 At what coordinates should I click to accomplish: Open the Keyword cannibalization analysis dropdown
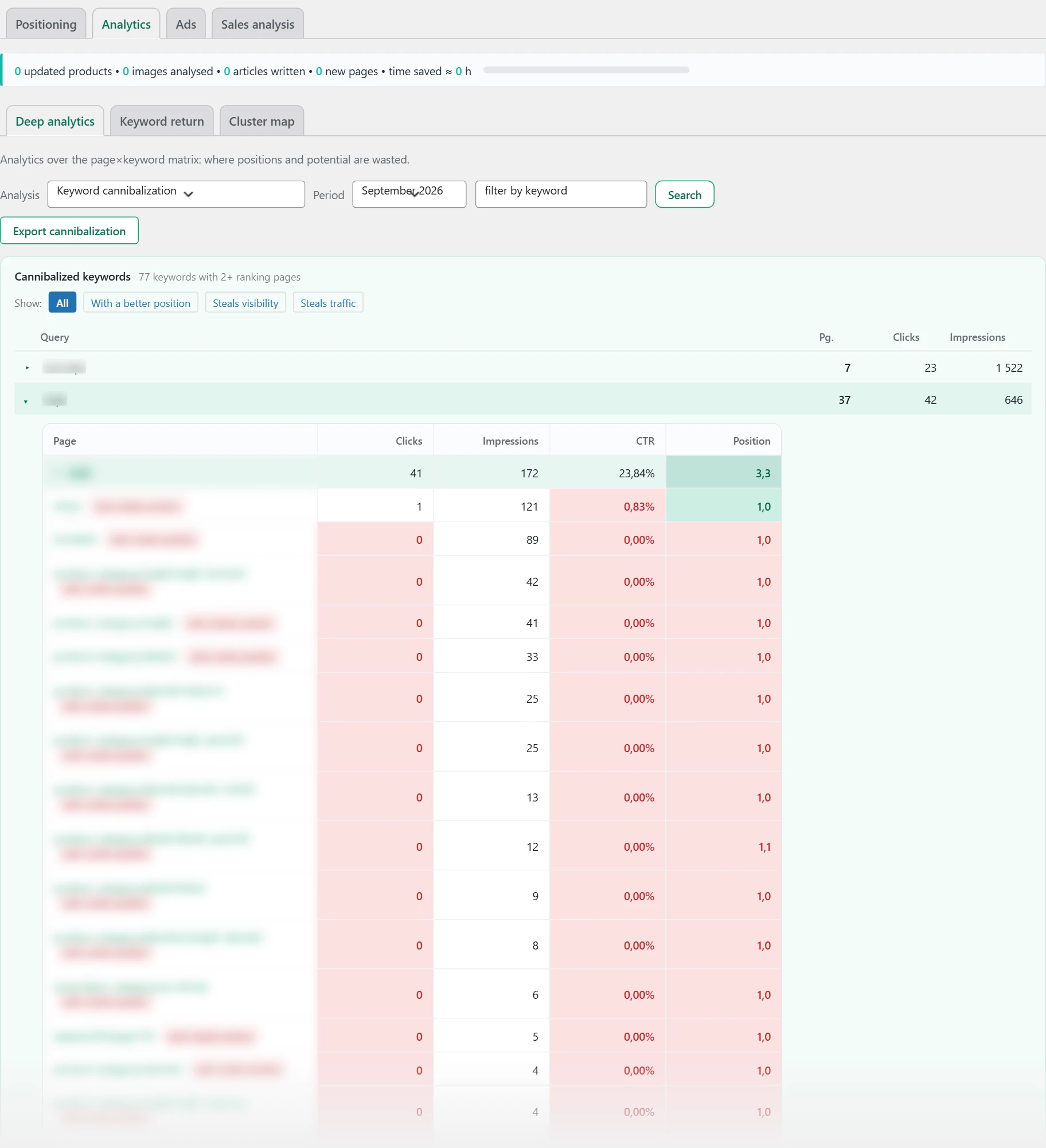pos(176,194)
